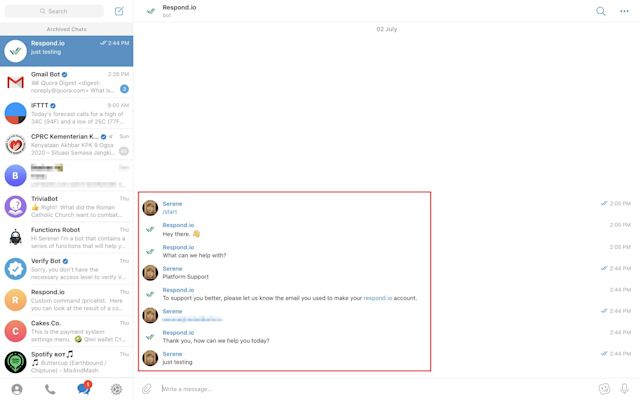
Task: Click the CPRC Kementerian avatar
Action: click(x=16, y=144)
